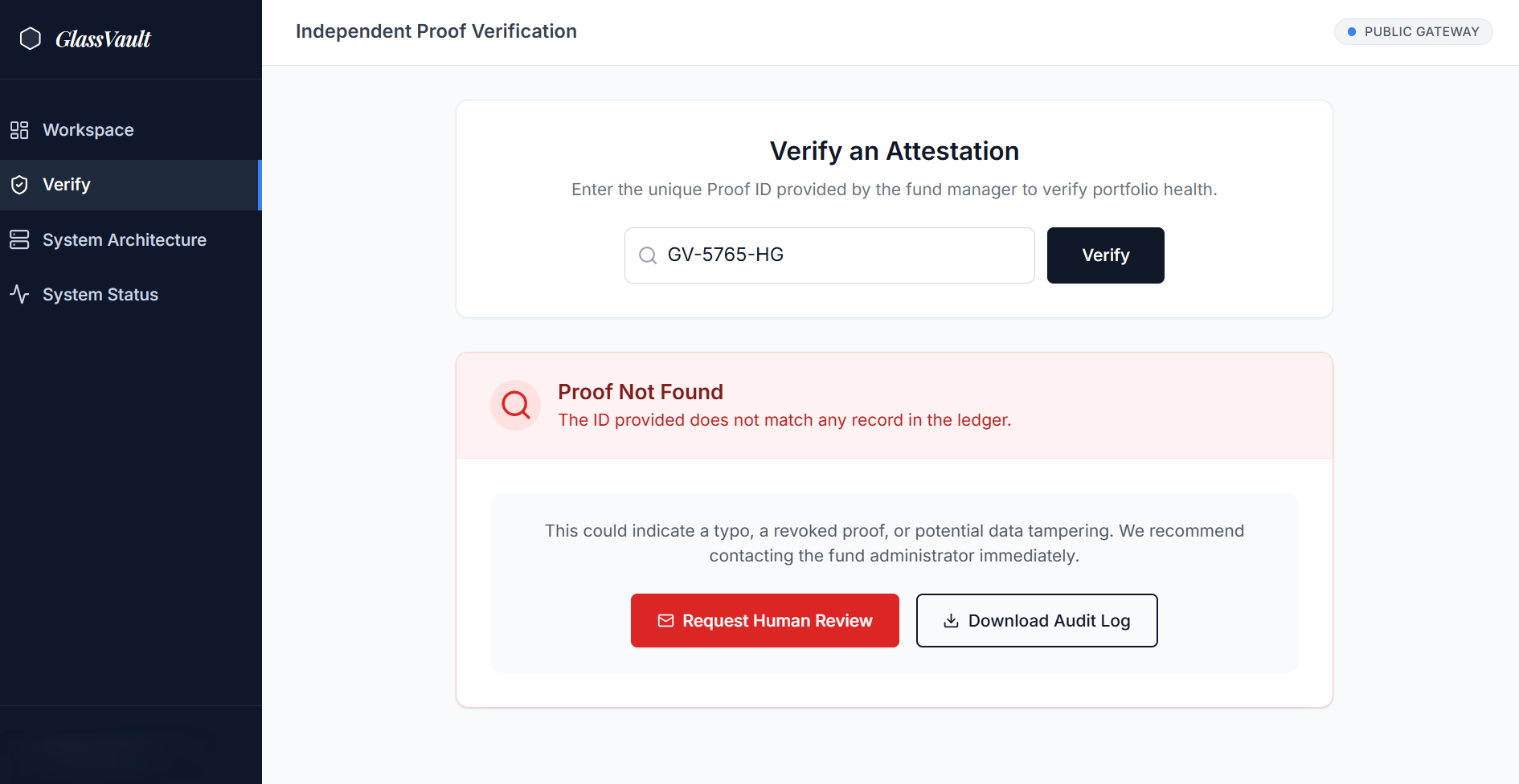Click the System Architecture server icon
This screenshot has width=1519, height=784.
19,239
